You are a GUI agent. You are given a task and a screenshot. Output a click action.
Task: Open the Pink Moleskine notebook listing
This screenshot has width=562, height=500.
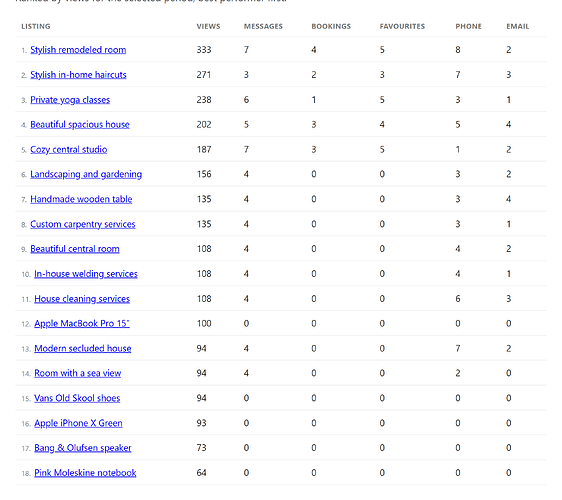pos(85,473)
